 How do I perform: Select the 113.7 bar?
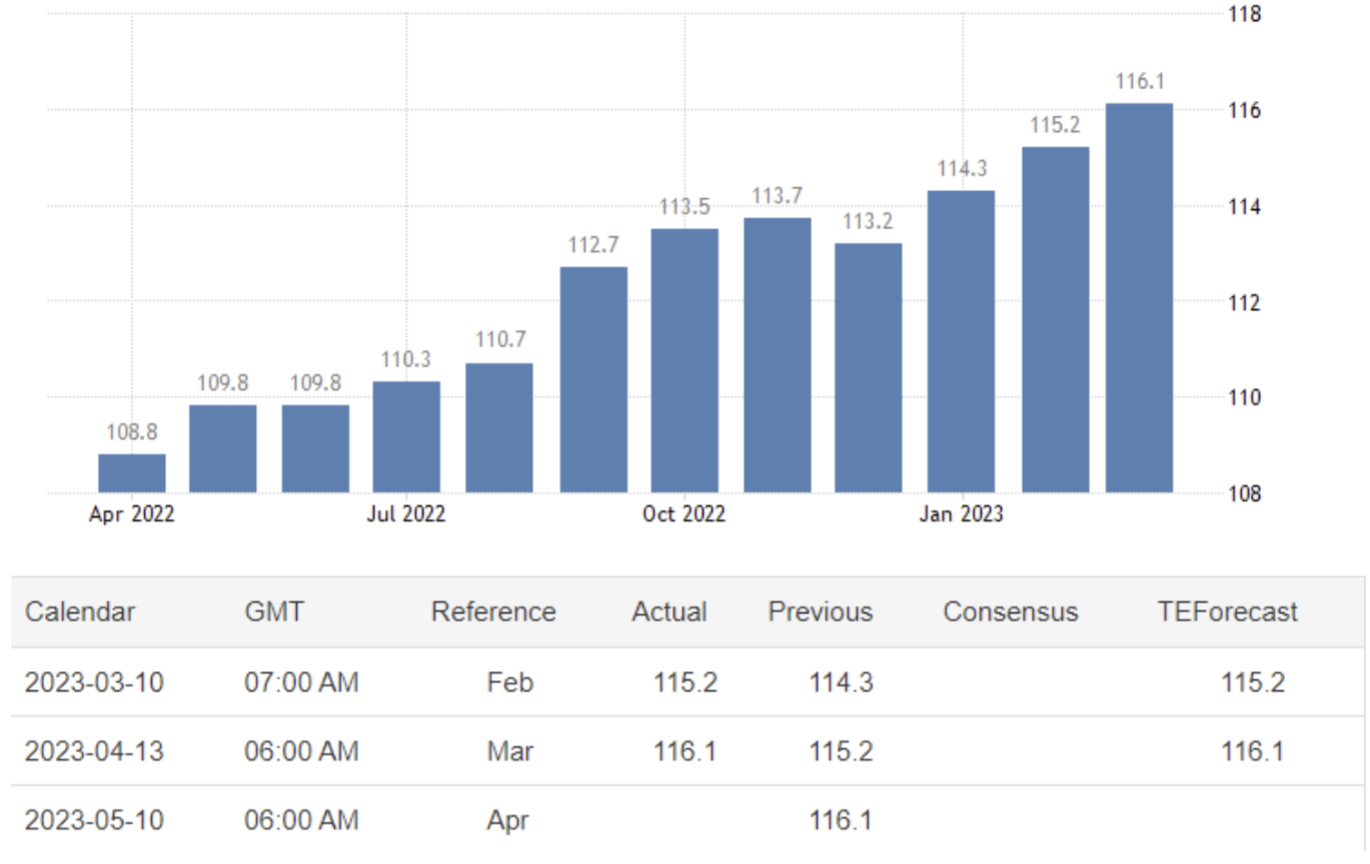pos(777,355)
